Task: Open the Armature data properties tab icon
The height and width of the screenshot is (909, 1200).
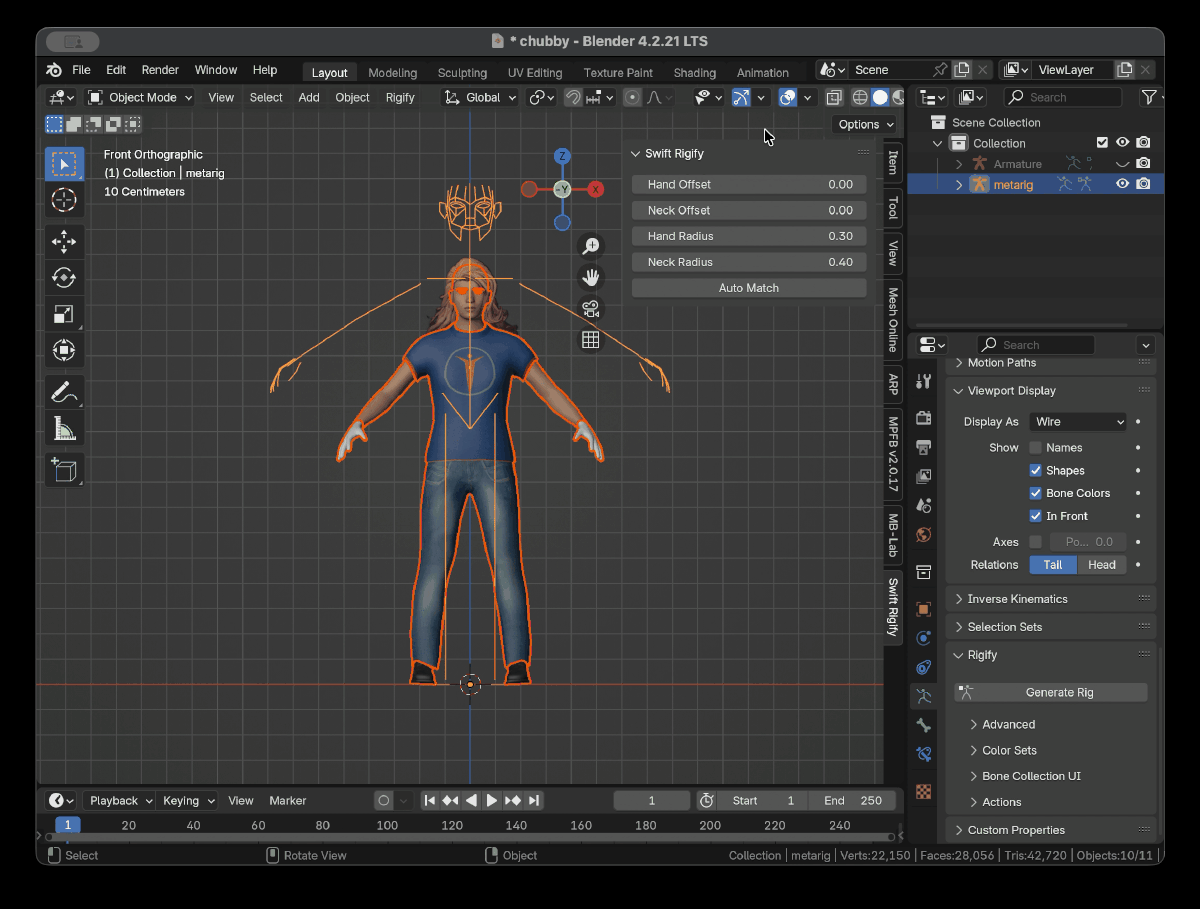Action: click(924, 696)
